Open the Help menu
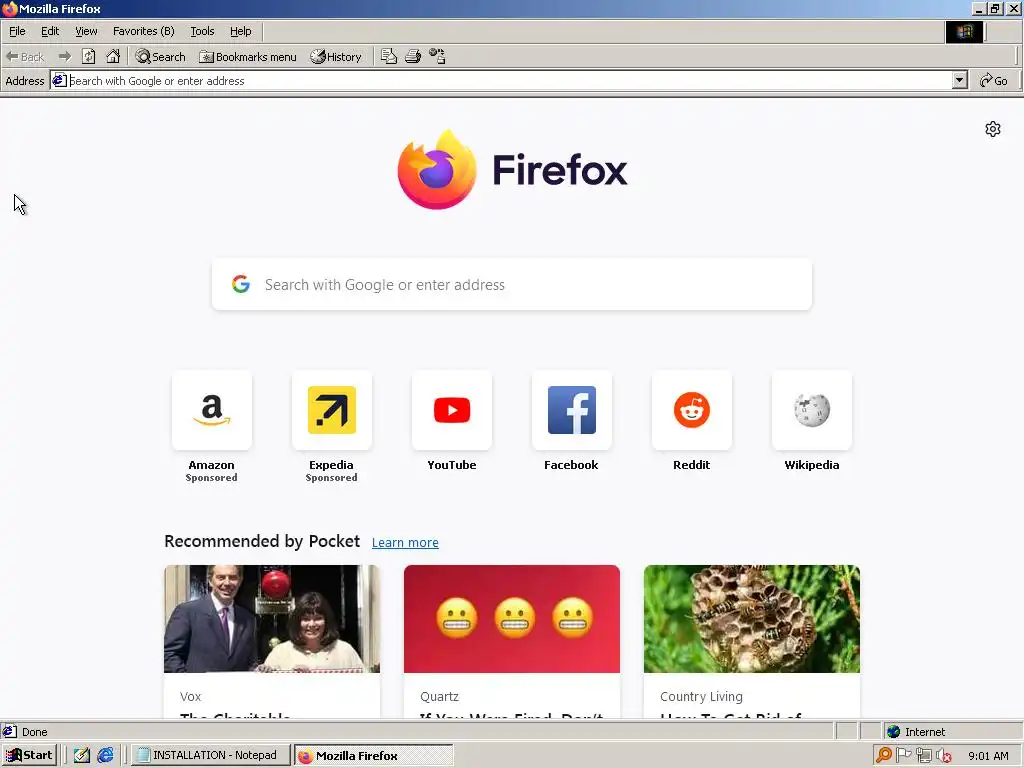Screen dimensions: 1024x768 [x=240, y=31]
